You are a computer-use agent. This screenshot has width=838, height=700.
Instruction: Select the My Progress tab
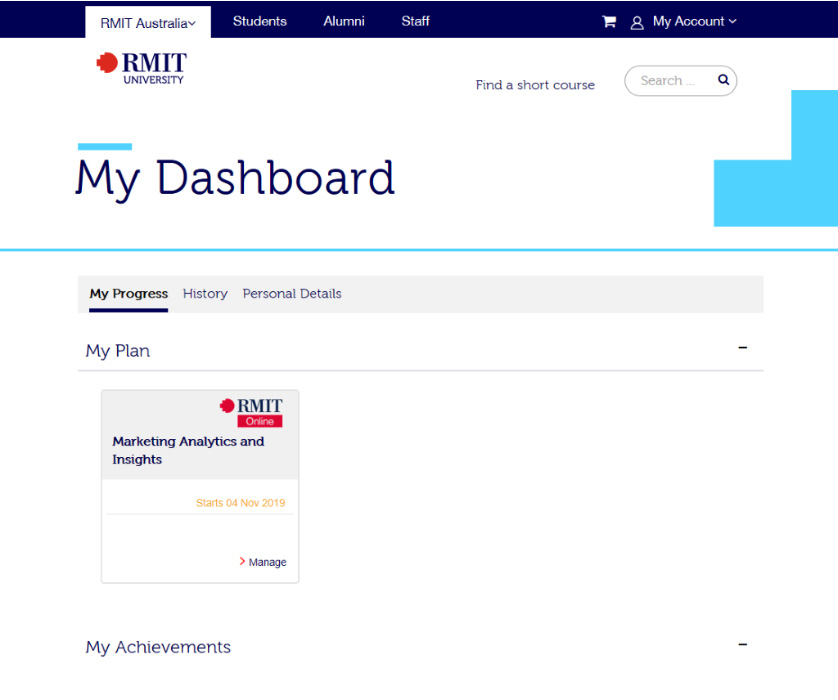pyautogui.click(x=128, y=293)
